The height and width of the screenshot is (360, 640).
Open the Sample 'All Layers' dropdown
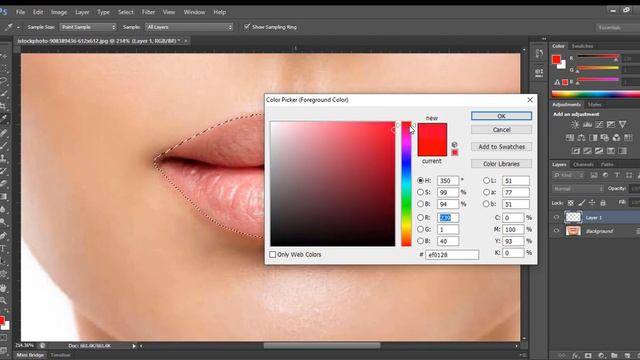click(x=189, y=27)
